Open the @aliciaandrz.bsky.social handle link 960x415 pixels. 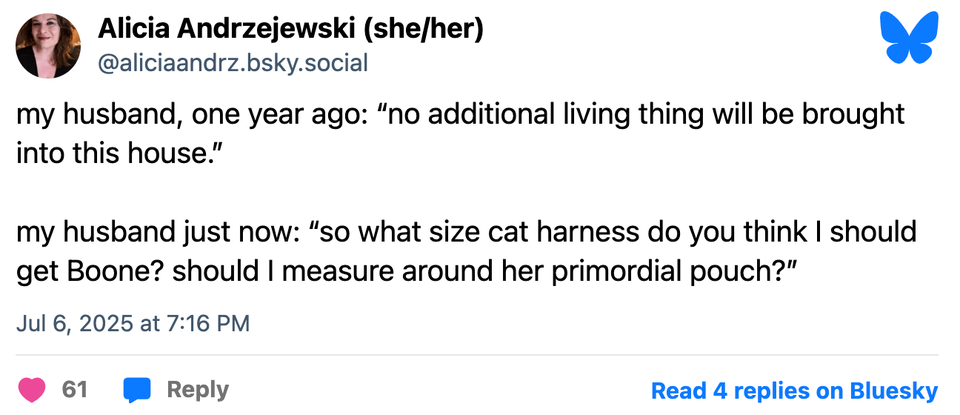[x=232, y=63]
